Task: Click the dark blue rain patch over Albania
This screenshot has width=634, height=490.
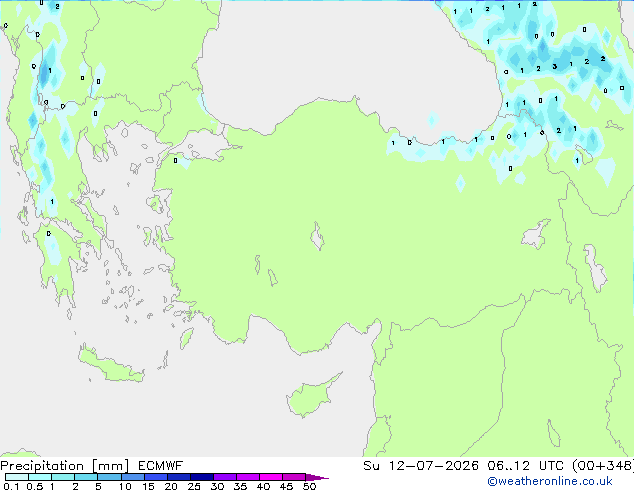Action: click(44, 73)
